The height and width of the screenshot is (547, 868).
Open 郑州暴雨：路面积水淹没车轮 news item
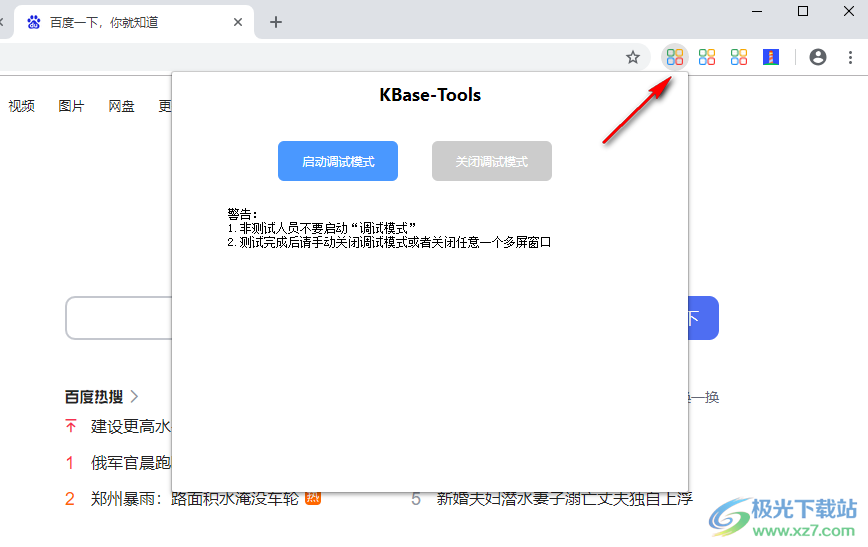coord(195,498)
